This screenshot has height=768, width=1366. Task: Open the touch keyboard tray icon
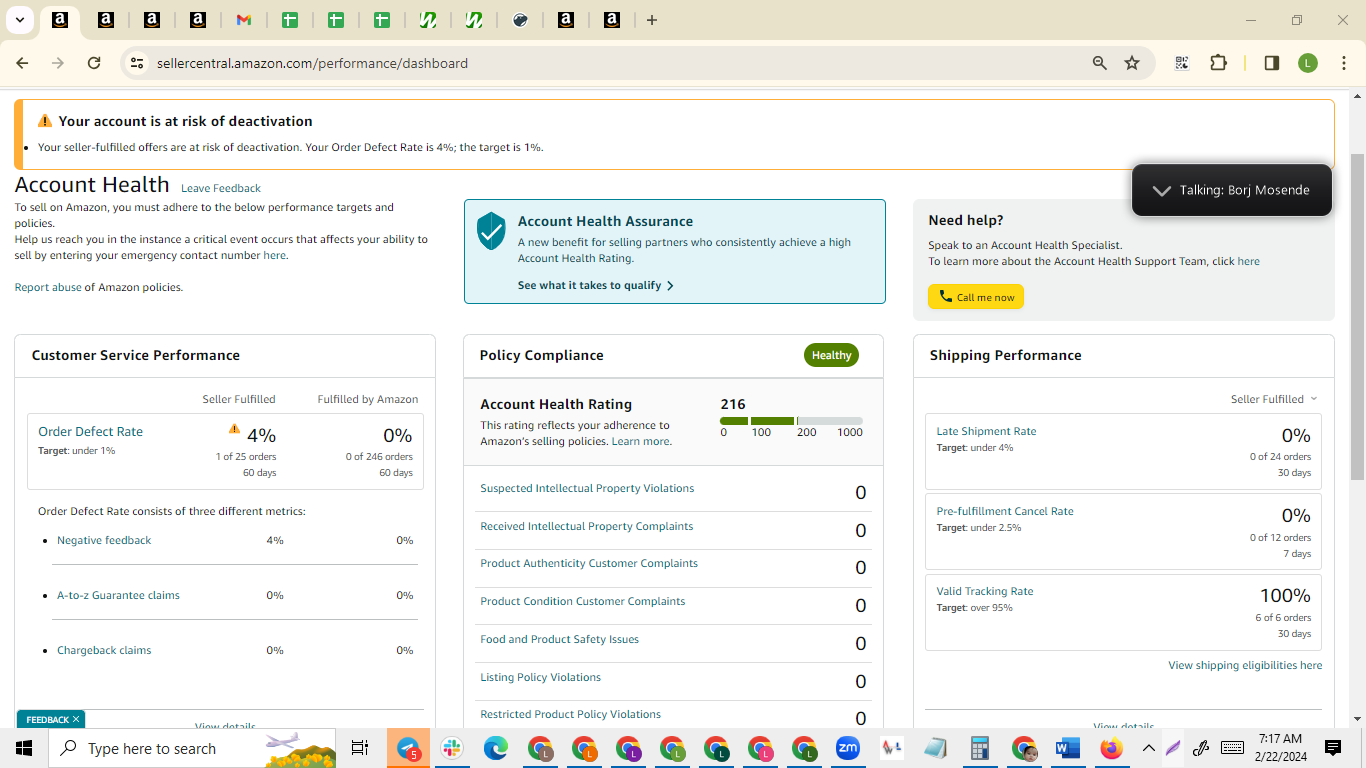1232,748
